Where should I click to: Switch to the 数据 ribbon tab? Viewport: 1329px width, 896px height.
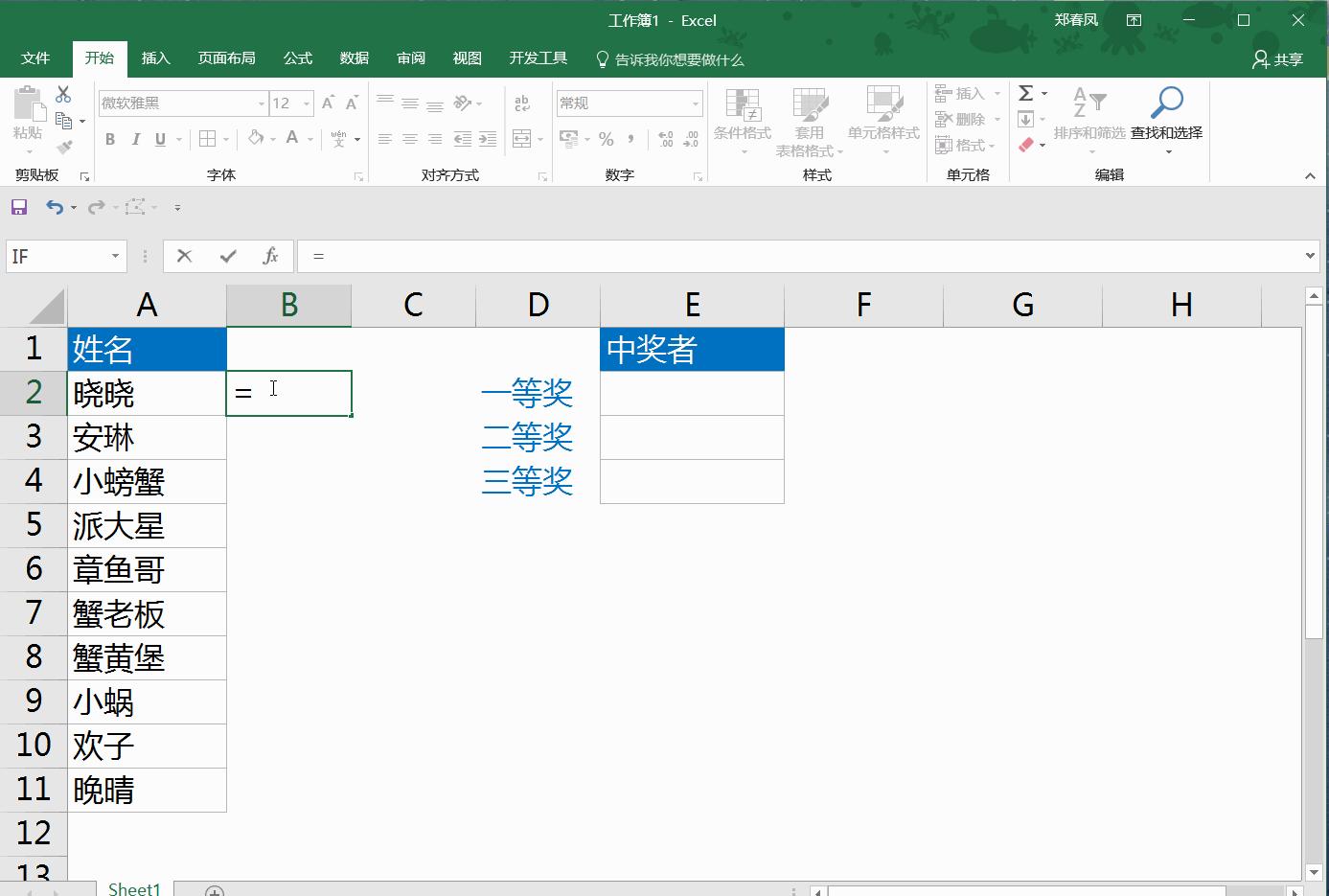(x=354, y=58)
